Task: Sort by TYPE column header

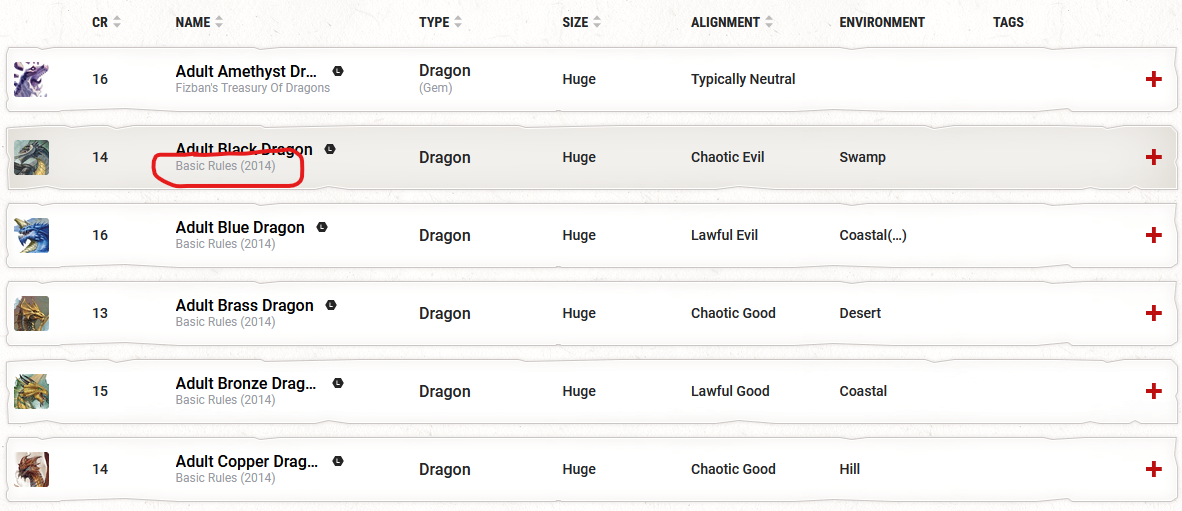Action: click(x=439, y=23)
